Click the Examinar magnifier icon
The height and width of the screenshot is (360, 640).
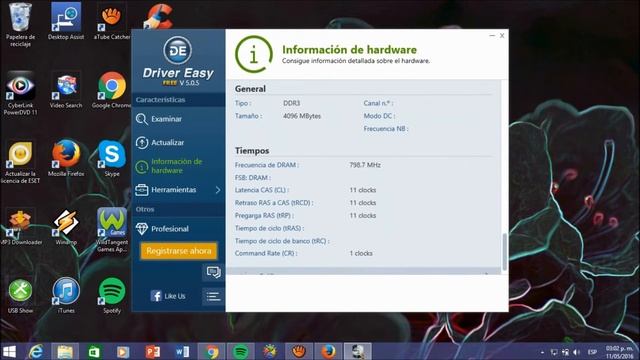pyautogui.click(x=142, y=119)
